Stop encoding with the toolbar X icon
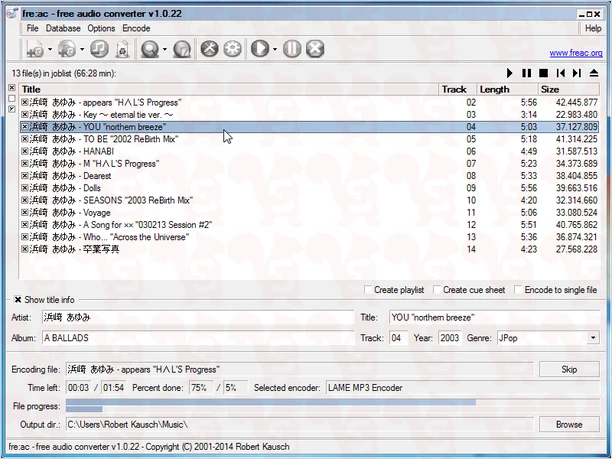 314,49
